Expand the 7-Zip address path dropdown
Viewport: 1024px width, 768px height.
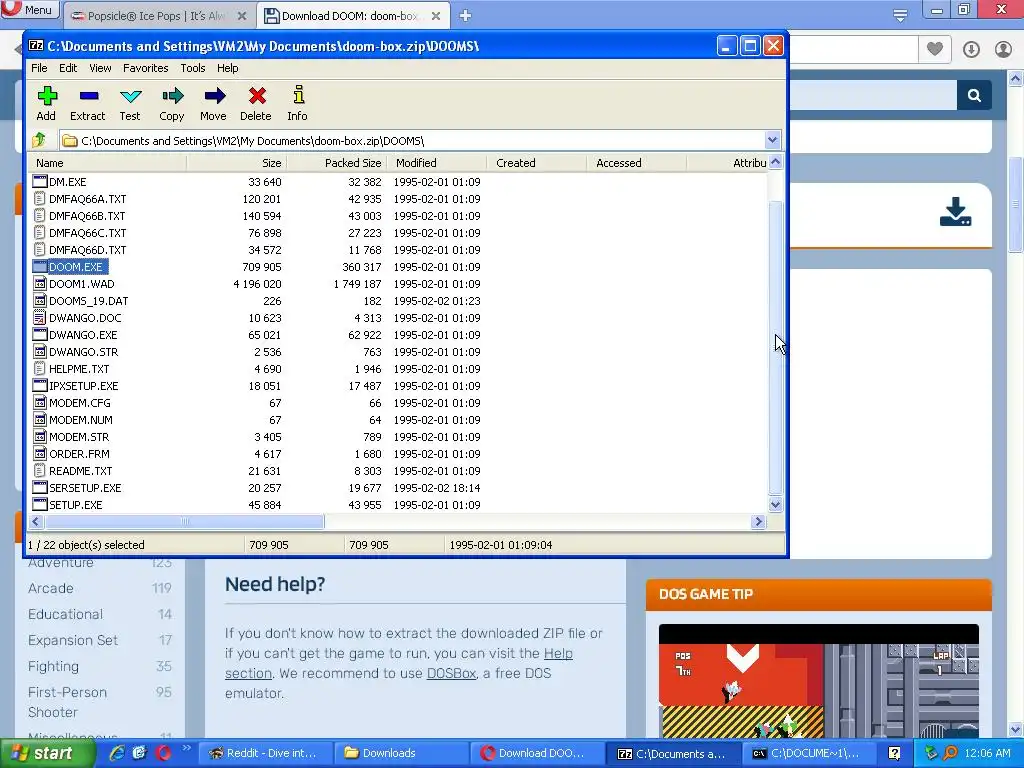click(773, 140)
